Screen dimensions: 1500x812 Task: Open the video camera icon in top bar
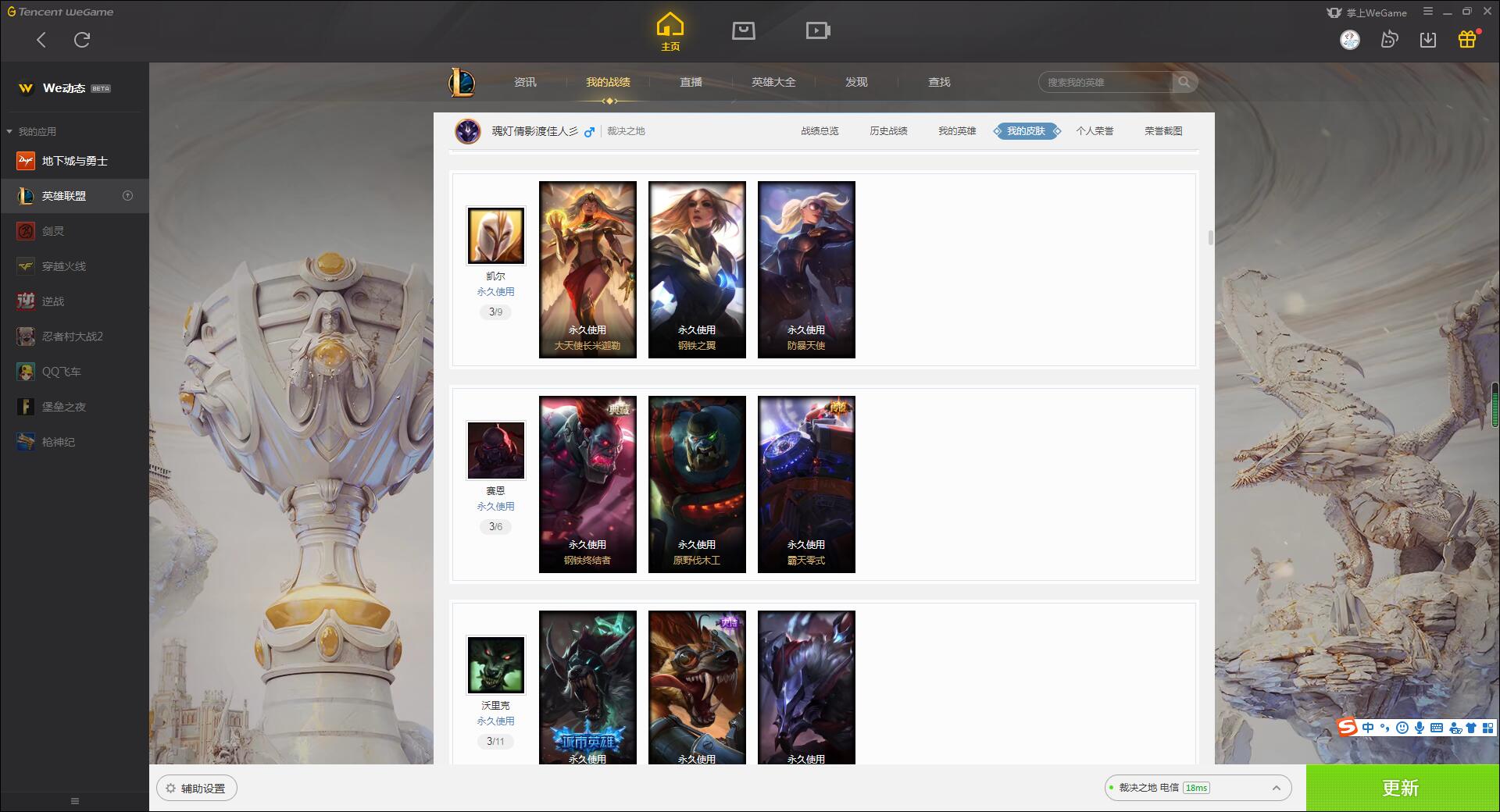tap(818, 30)
